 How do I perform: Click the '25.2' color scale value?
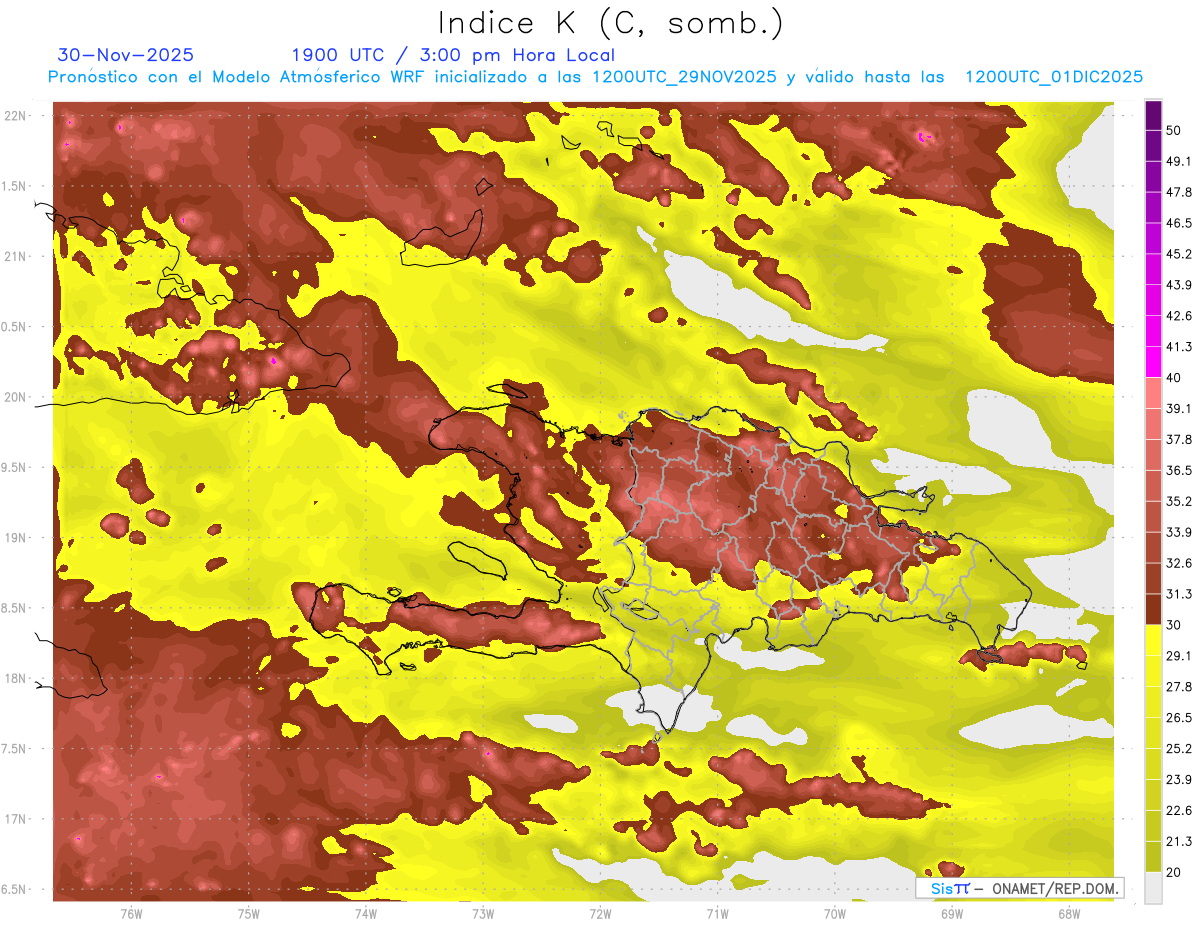click(x=1179, y=749)
